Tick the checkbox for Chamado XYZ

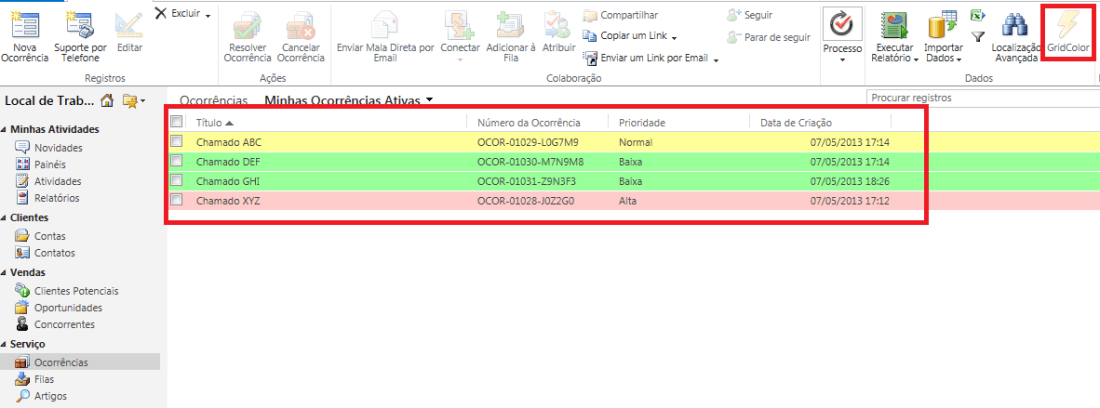coord(177,200)
